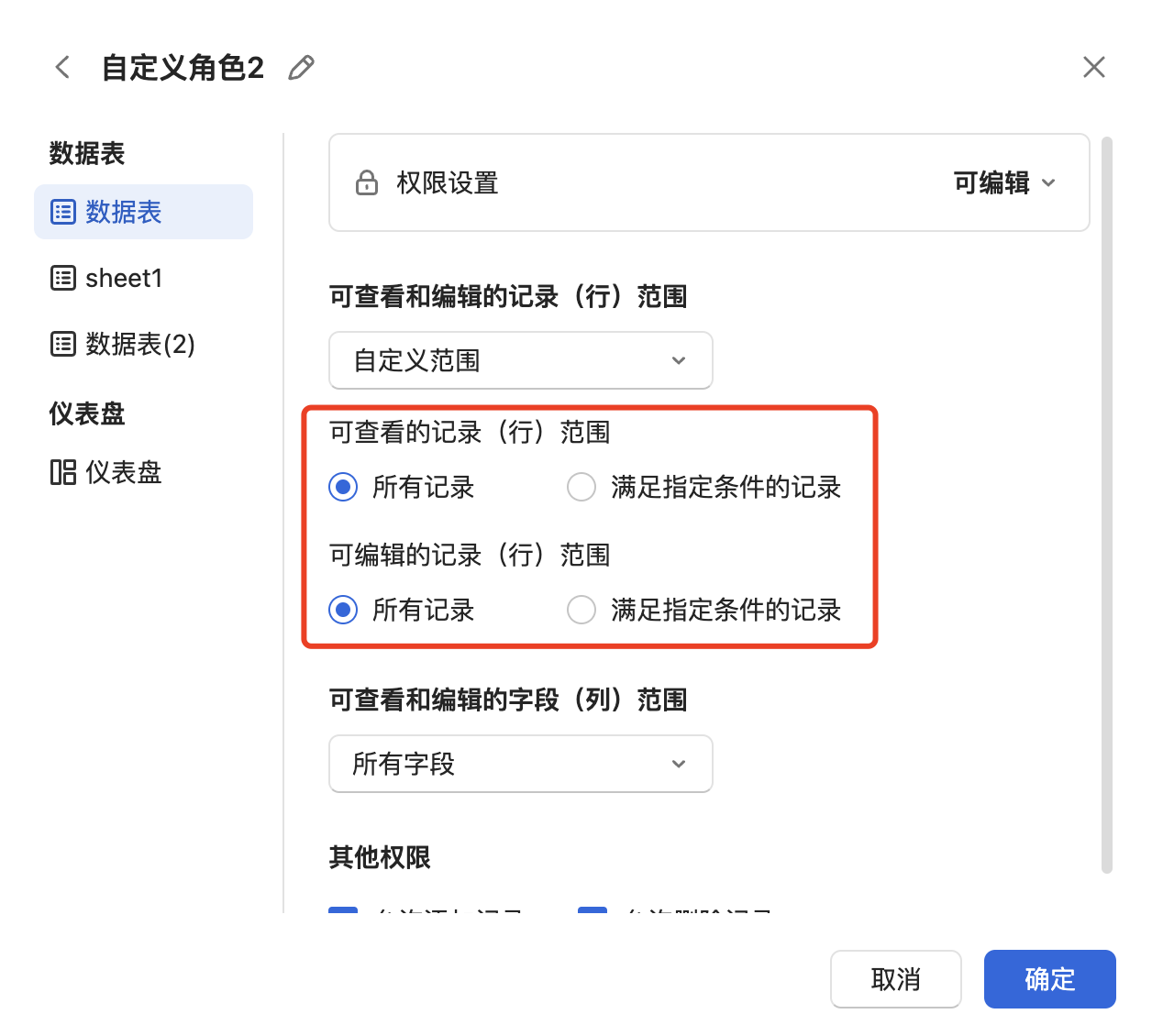Open the 所有字段 field range dropdown
Viewport: 1152px width, 1036px height.
520,764
